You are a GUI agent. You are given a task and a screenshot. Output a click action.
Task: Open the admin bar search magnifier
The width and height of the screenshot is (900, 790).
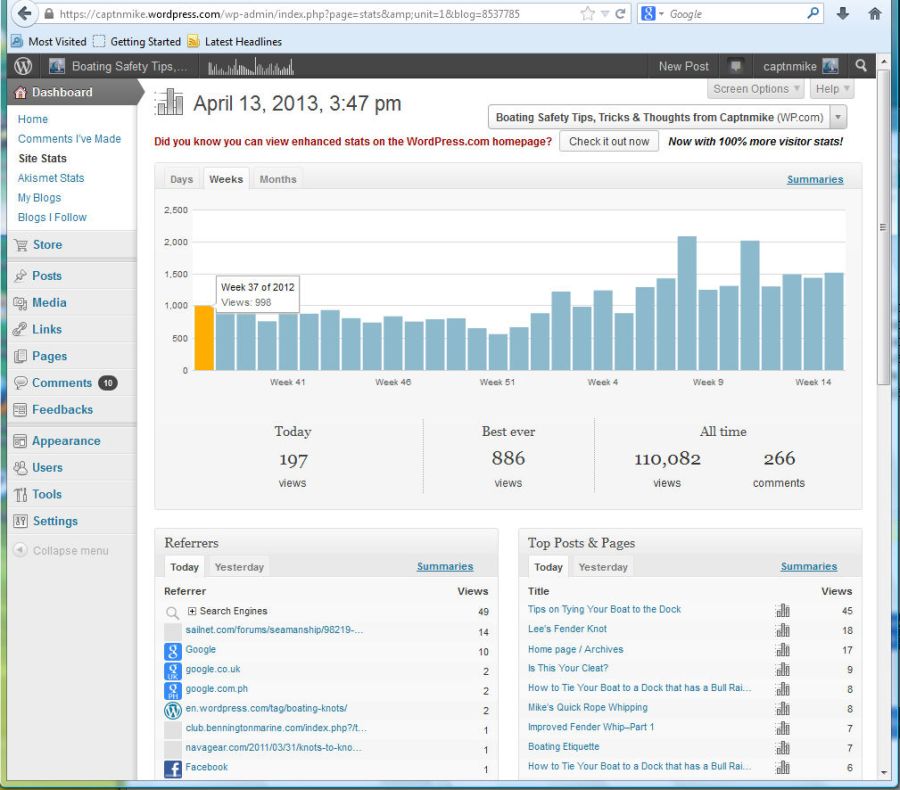pyautogui.click(x=861, y=66)
